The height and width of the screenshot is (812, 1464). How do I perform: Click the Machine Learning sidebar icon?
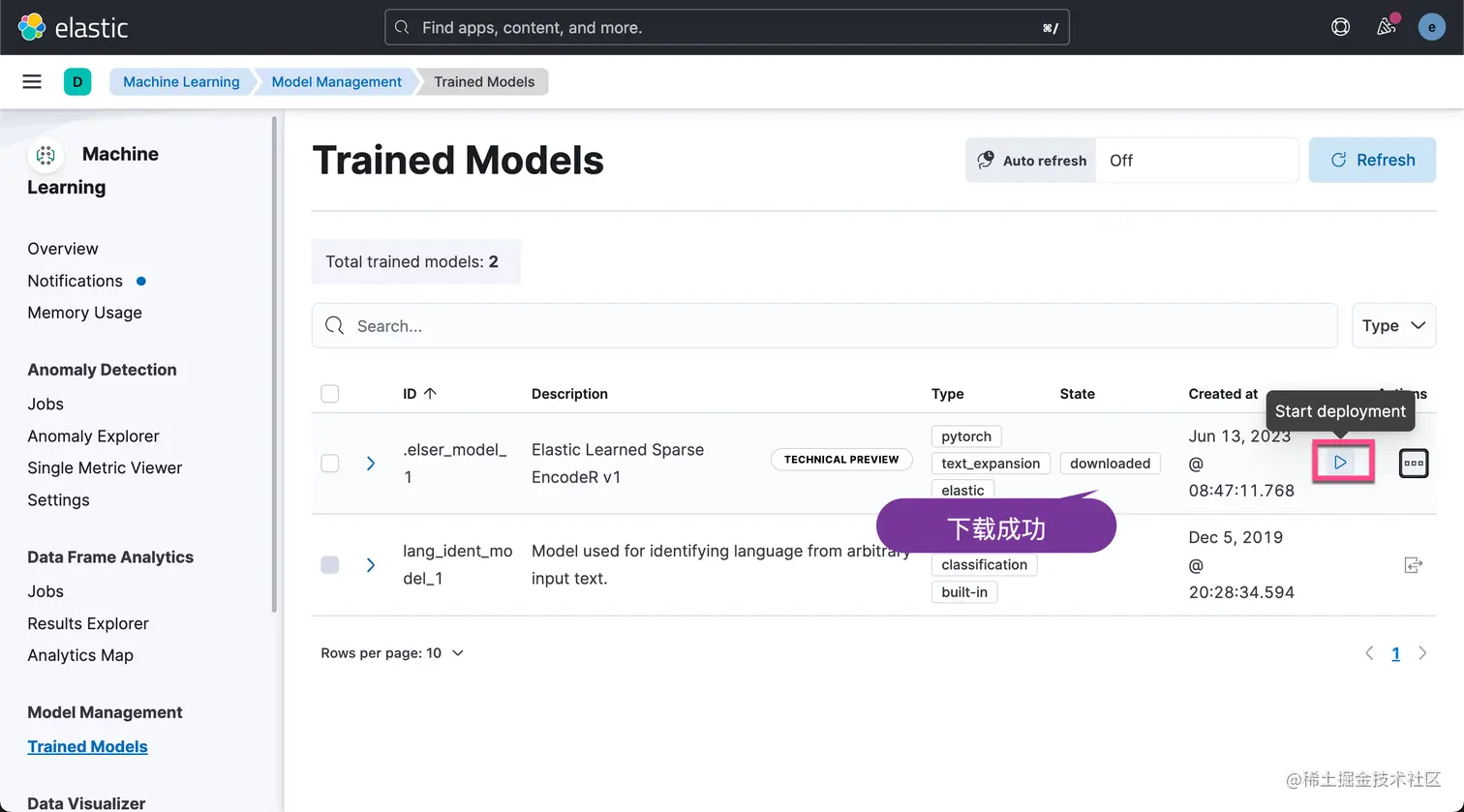click(45, 155)
